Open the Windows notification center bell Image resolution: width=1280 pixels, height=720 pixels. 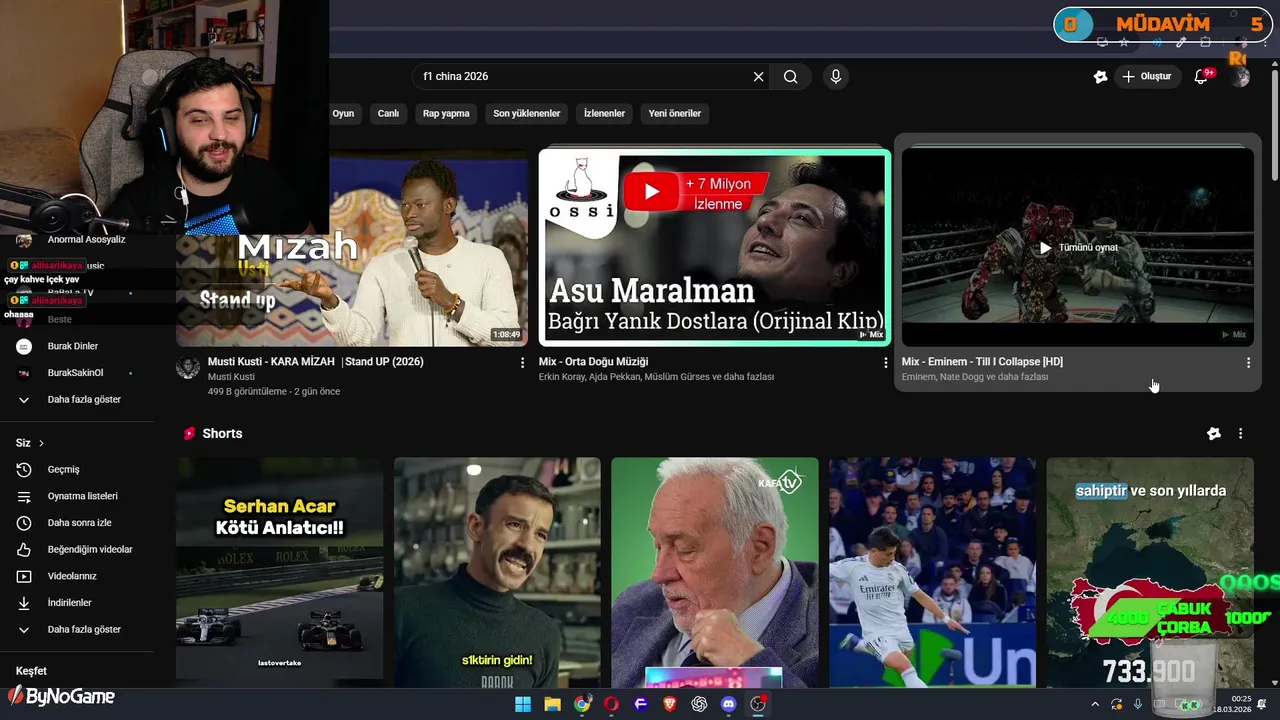(x=1262, y=704)
